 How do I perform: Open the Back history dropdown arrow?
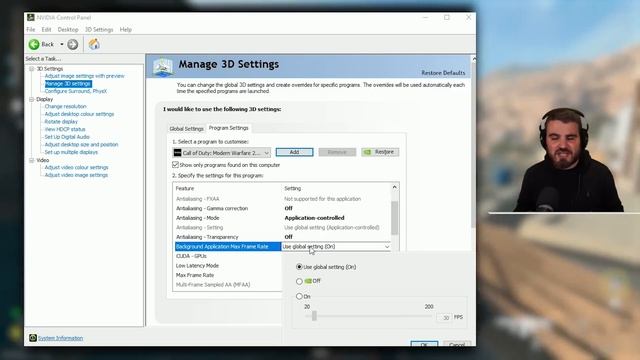coord(62,44)
